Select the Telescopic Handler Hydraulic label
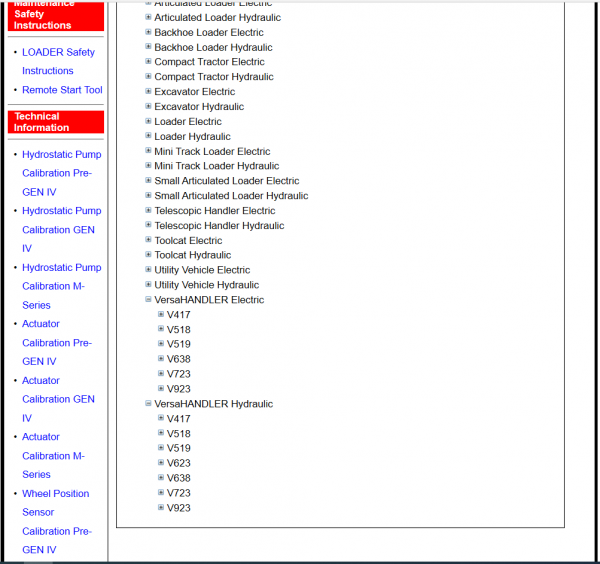600x564 pixels. click(219, 225)
